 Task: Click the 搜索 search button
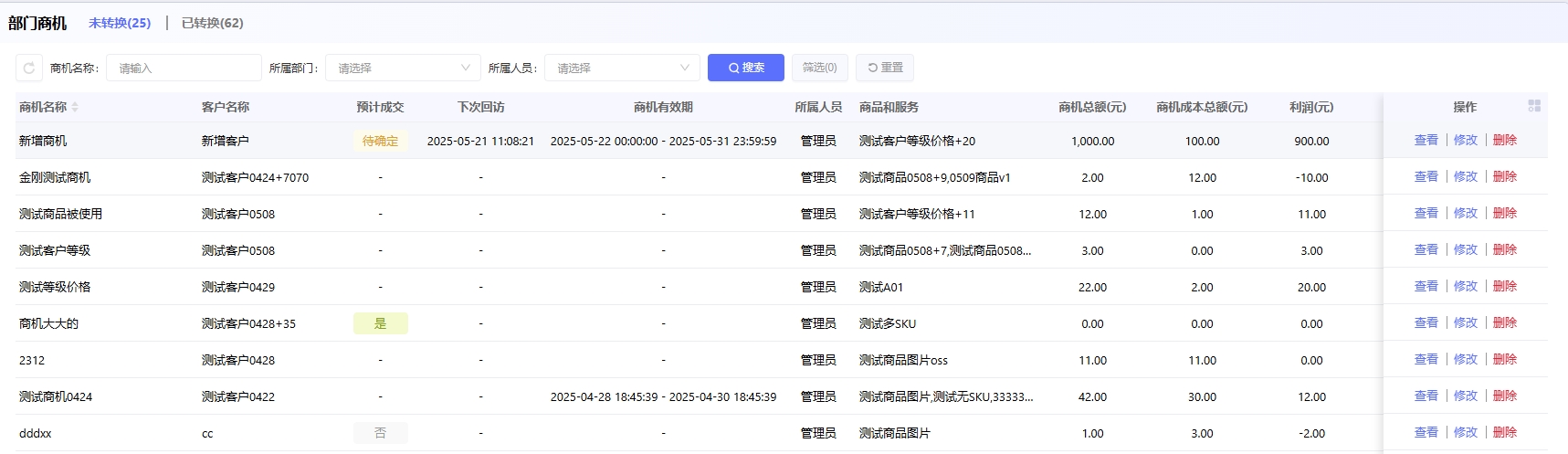pyautogui.click(x=745, y=68)
